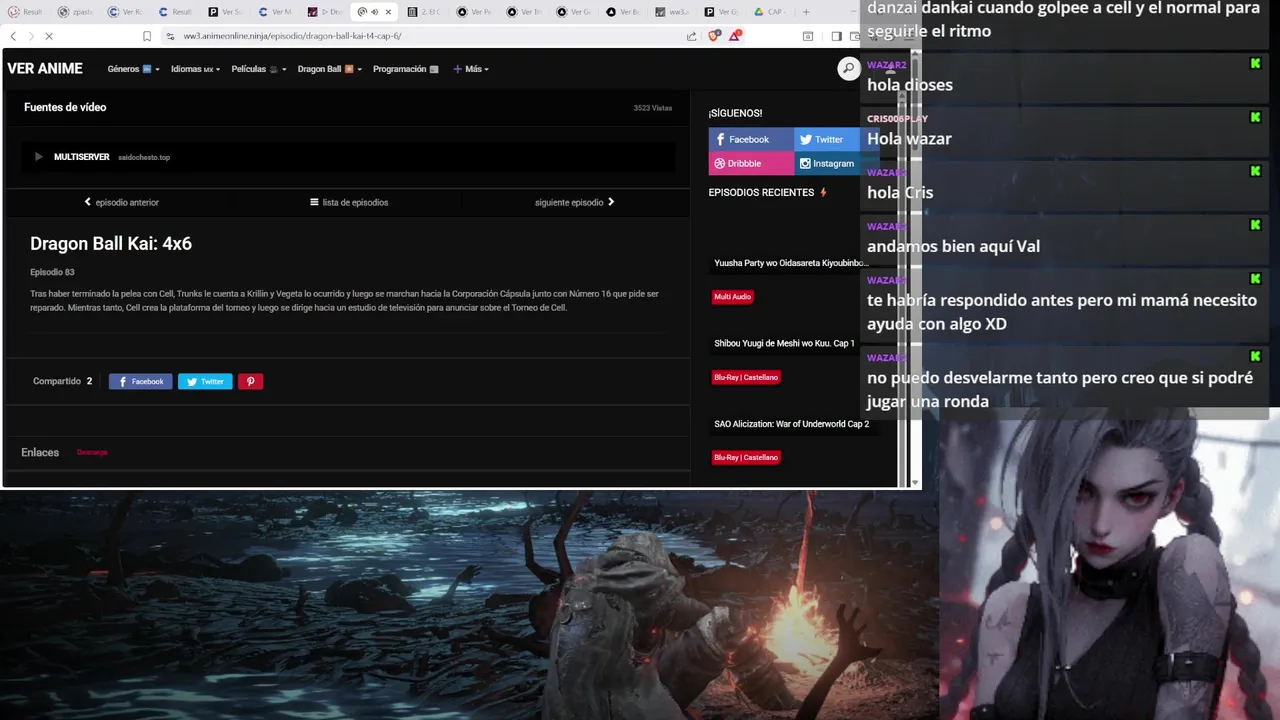Click the green K badge beside andamos bien aquí Val
Image resolution: width=1280 pixels, height=720 pixels.
[x=1255, y=225]
